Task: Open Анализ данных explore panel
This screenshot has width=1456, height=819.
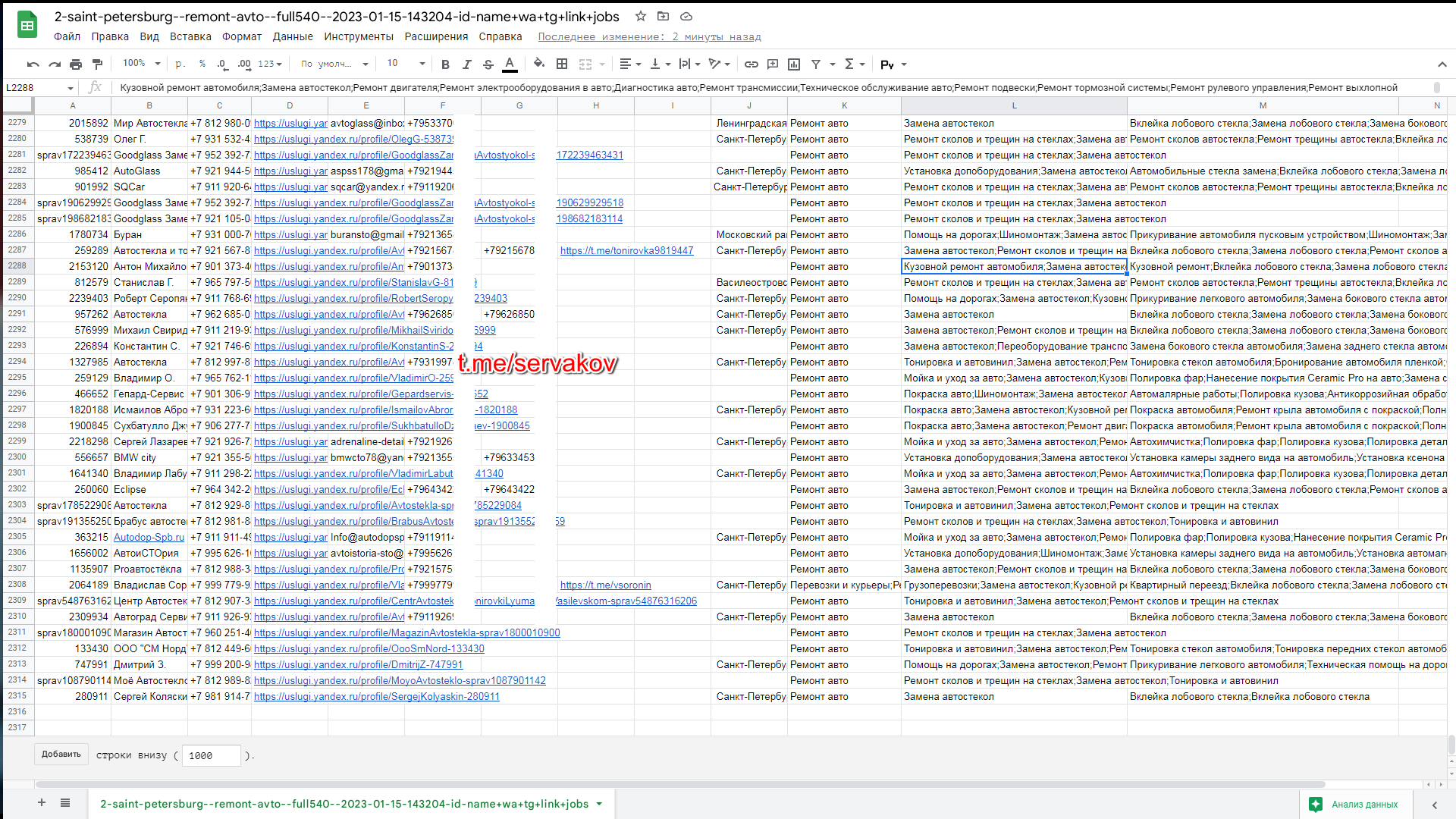Action: 1355,805
